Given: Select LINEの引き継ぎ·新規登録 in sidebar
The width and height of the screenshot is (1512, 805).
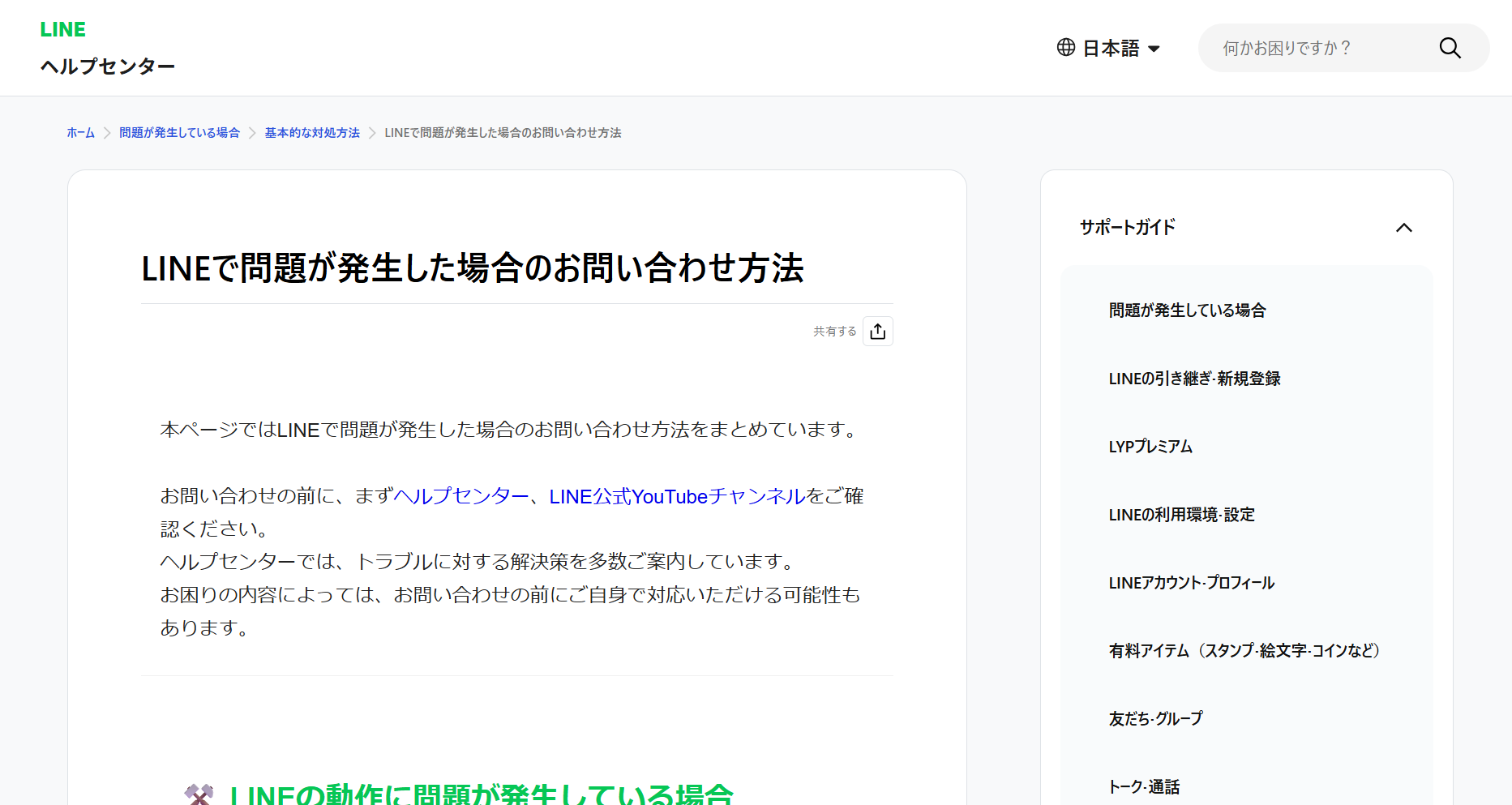Looking at the screenshot, I should point(1194,379).
